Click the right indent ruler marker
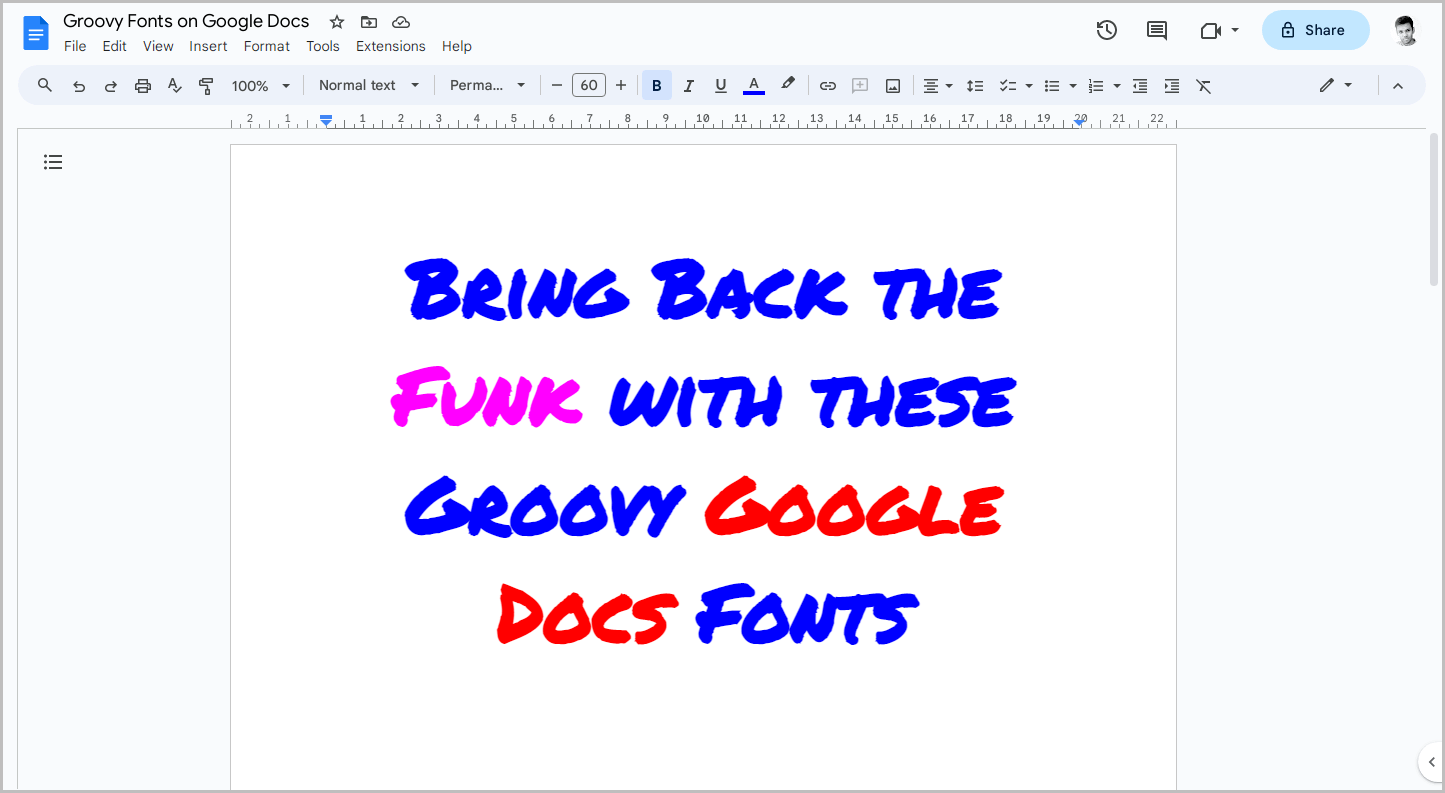The height and width of the screenshot is (793, 1445). point(1080,122)
